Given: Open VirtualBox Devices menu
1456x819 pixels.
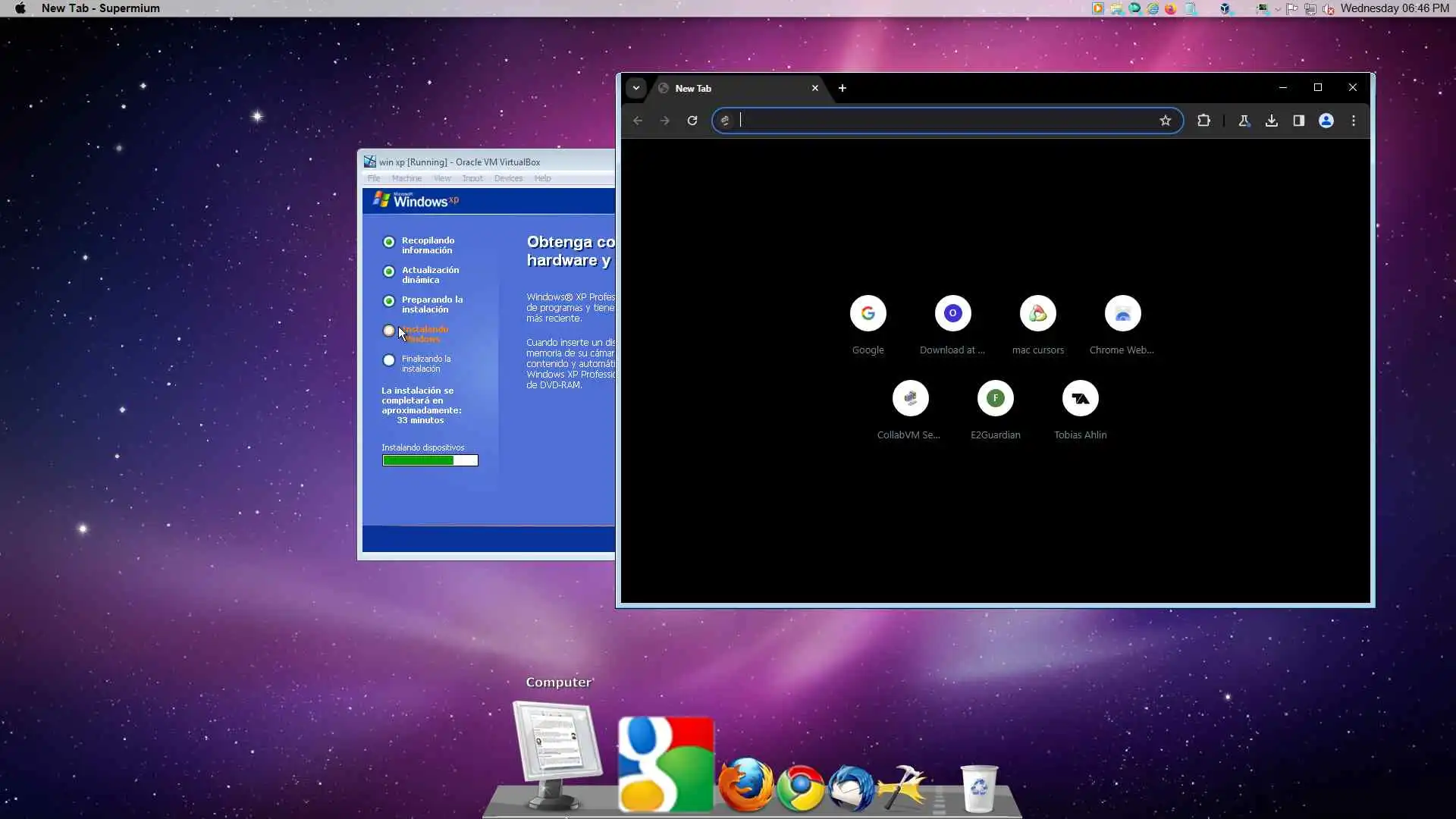Looking at the screenshot, I should coord(508,178).
